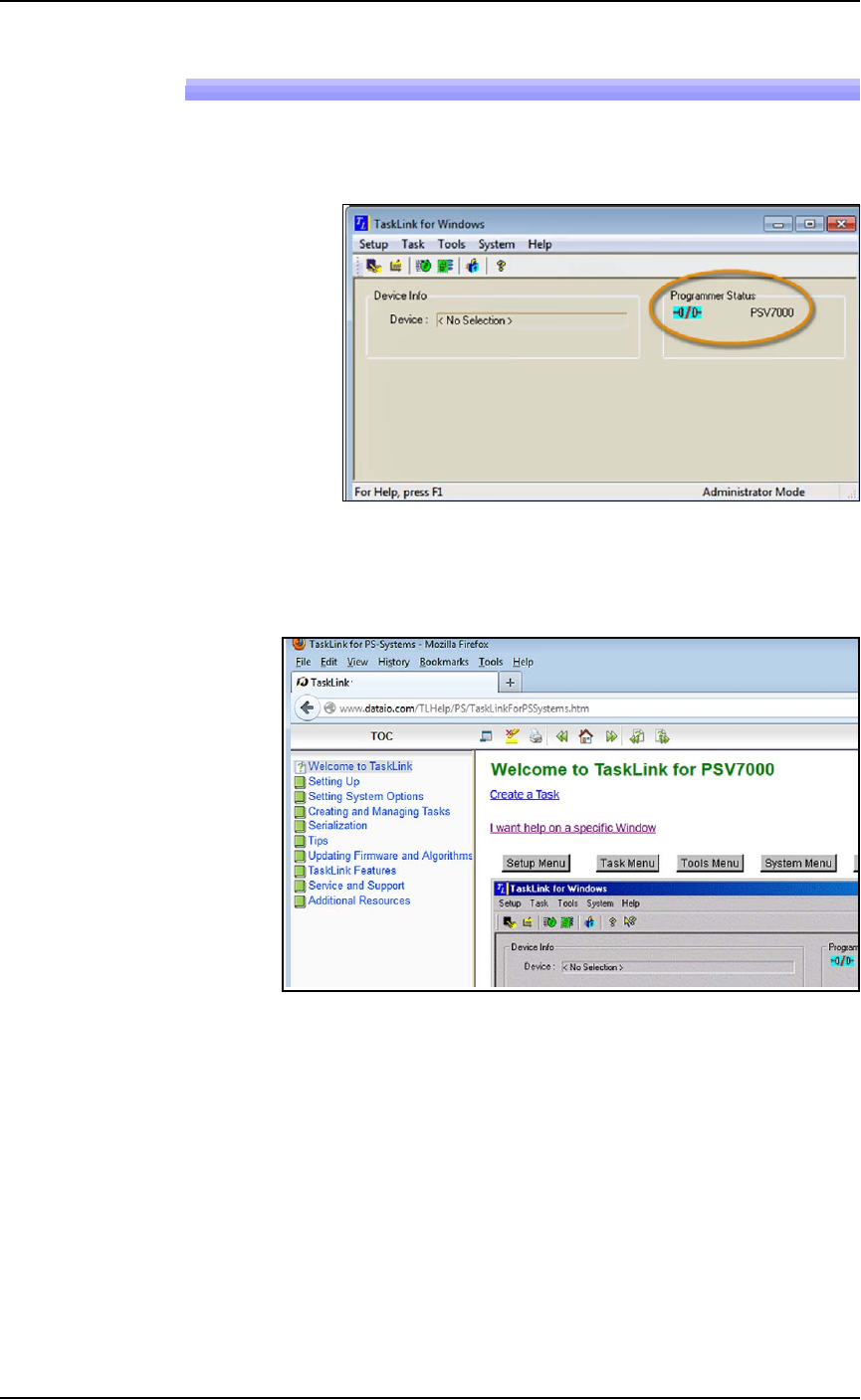The width and height of the screenshot is (861, 1400).
Task: Click the embedded TaskLink for Windows screenshot image
Action: (x=676, y=933)
